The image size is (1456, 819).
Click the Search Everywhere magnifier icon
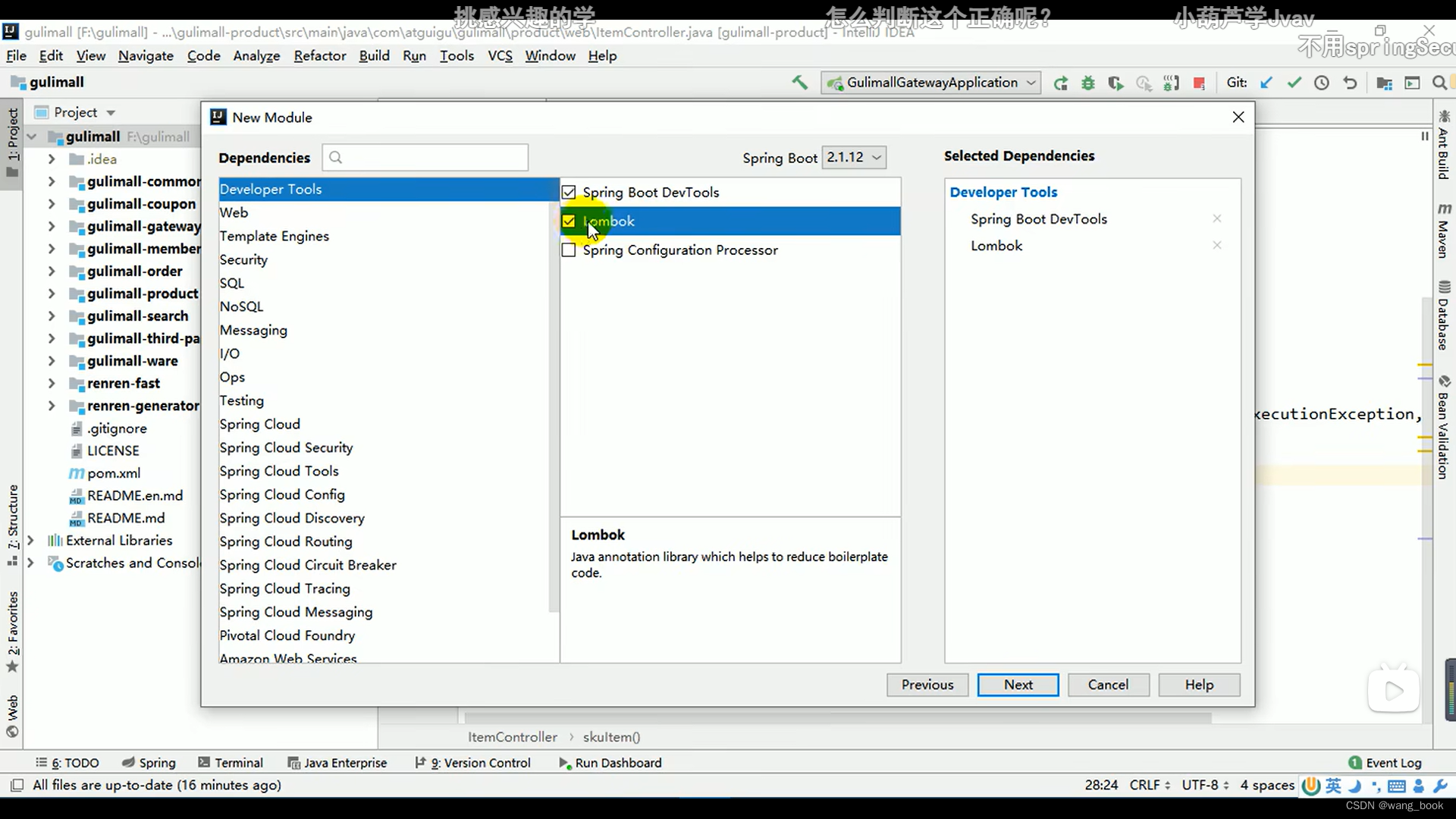click(x=1439, y=83)
